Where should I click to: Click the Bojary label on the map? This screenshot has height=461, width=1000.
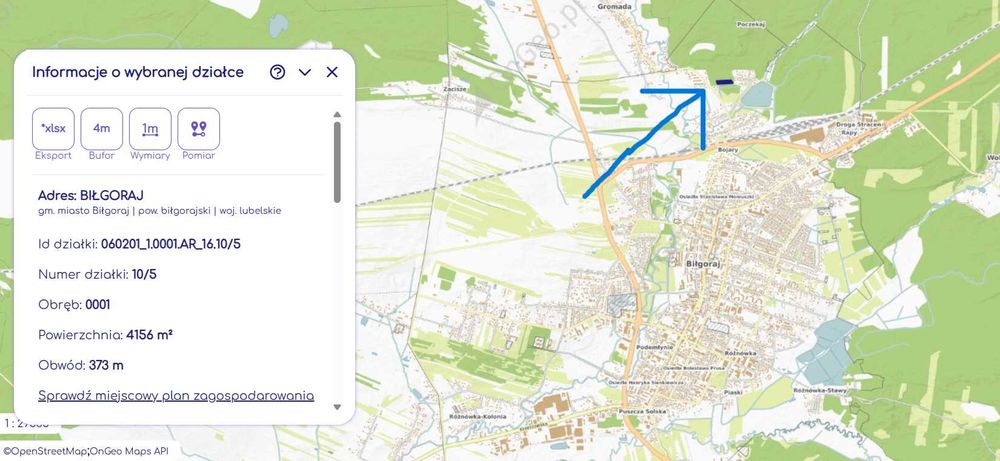coord(728,150)
